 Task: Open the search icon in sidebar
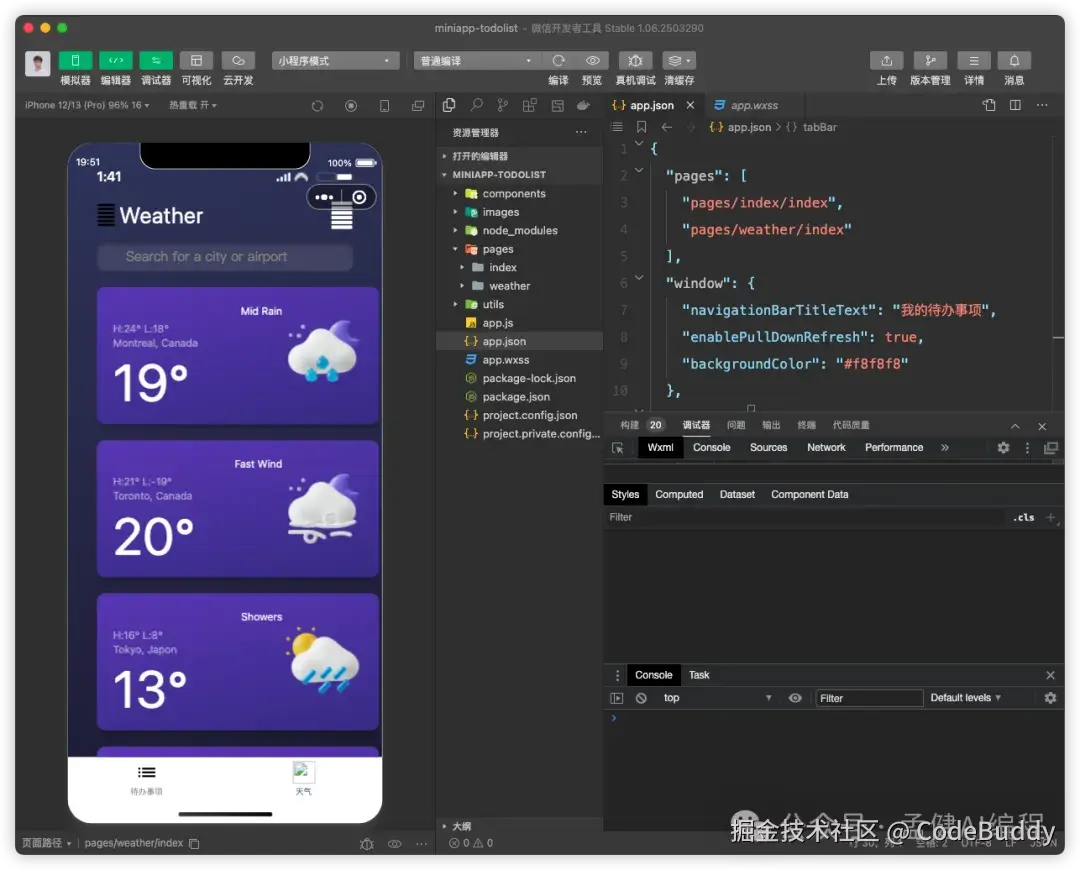(476, 105)
